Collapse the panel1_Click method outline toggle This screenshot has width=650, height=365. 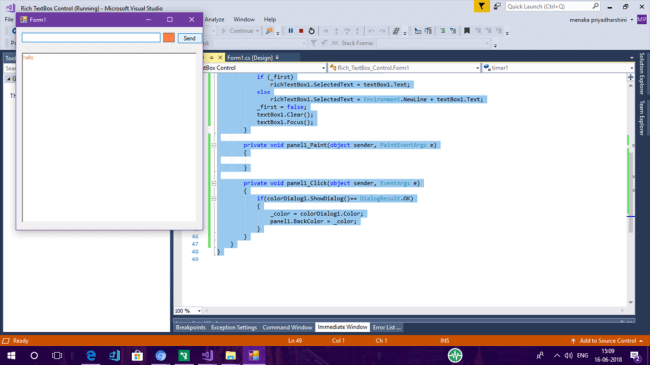coord(214,183)
